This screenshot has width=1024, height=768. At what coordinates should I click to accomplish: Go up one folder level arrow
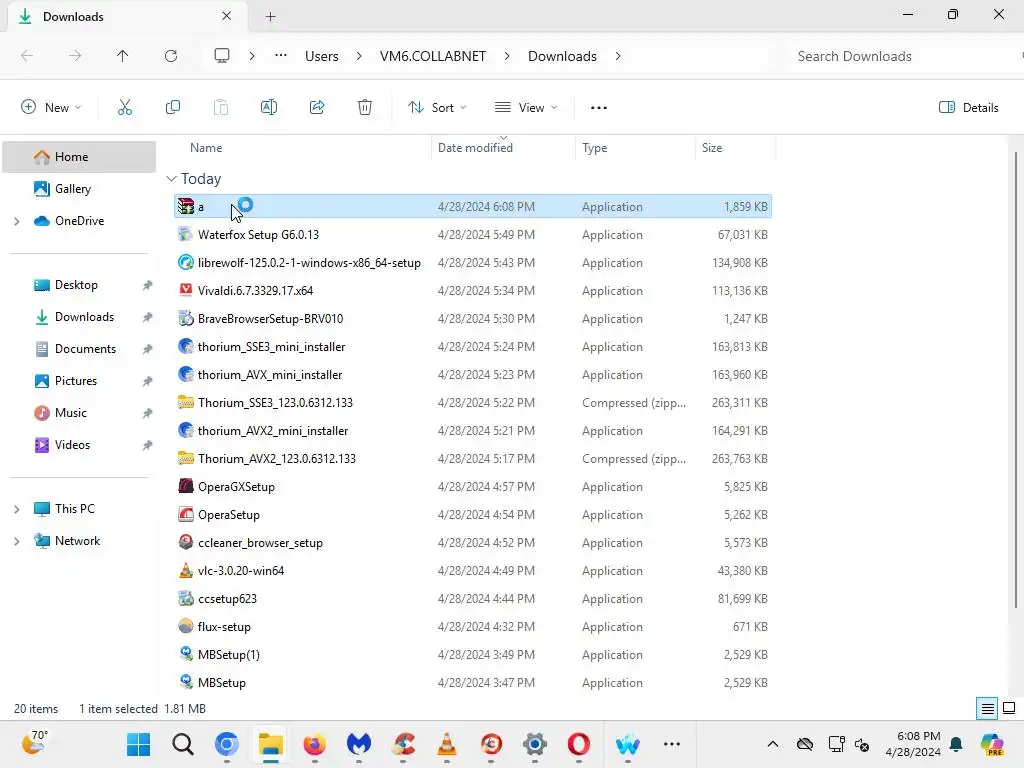pyautogui.click(x=123, y=56)
